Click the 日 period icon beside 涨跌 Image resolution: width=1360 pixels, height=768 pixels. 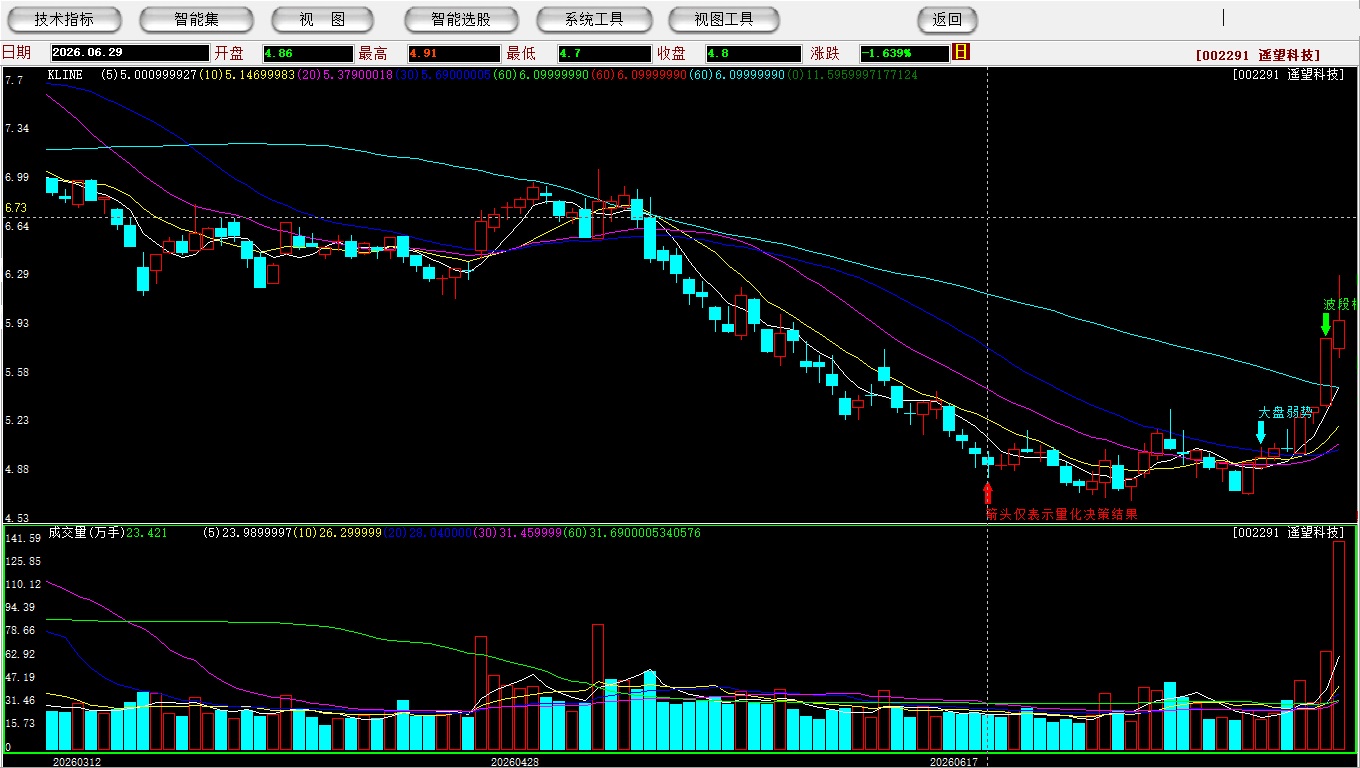[961, 52]
